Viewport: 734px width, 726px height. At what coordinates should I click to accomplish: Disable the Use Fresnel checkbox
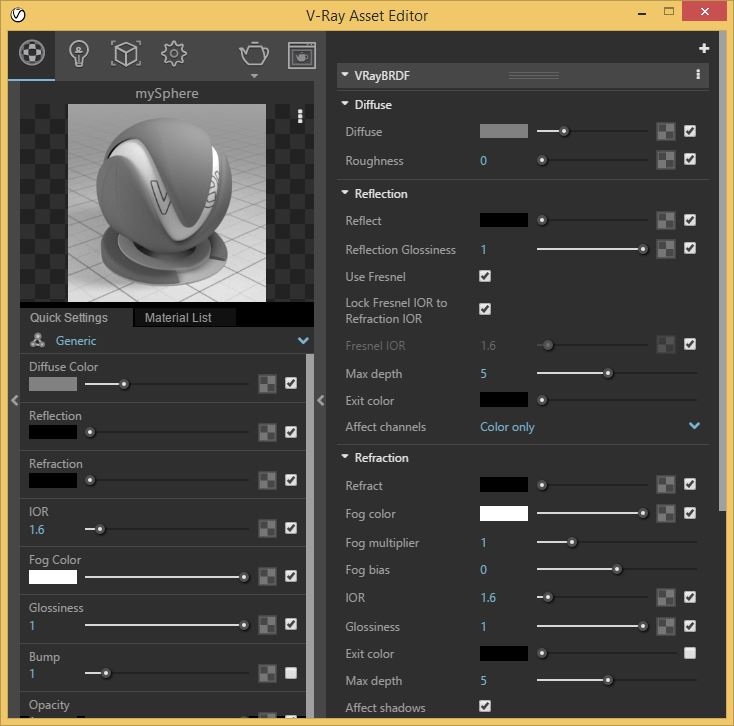[x=485, y=276]
